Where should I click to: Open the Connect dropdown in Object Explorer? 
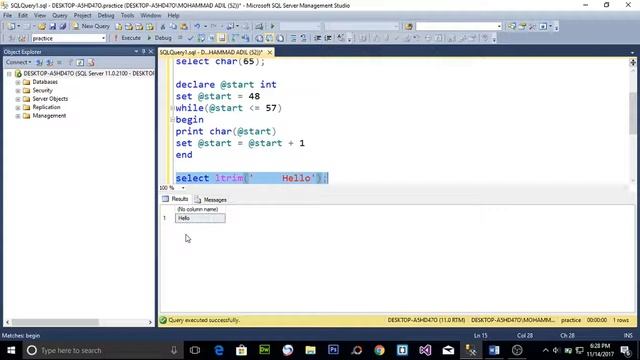18,62
